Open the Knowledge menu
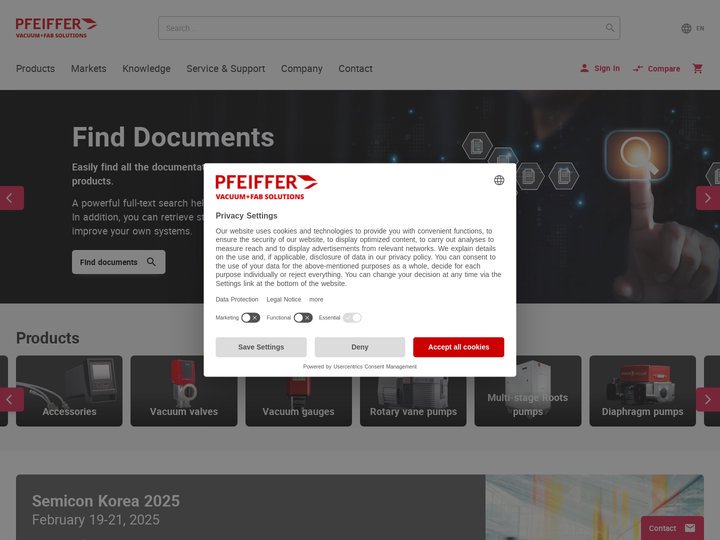Image resolution: width=720 pixels, height=540 pixels. coord(146,68)
